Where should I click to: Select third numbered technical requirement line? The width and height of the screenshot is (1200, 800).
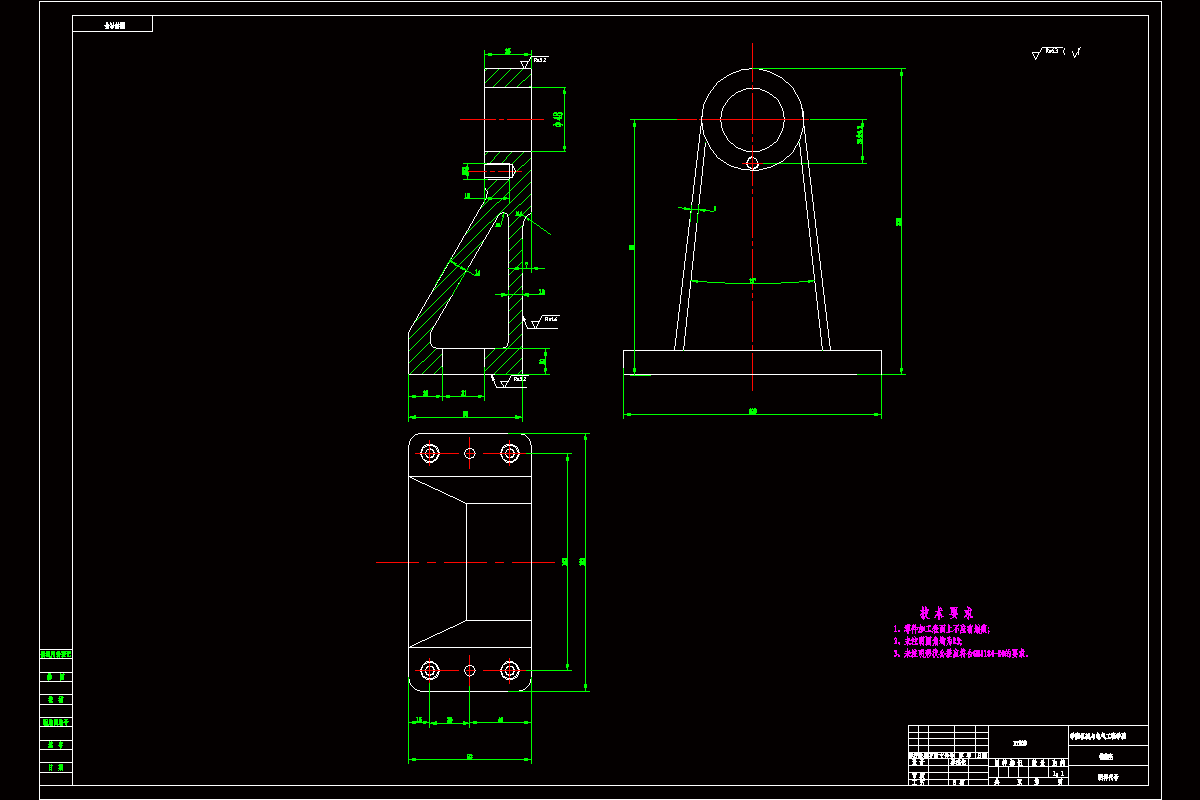pyautogui.click(x=961, y=653)
